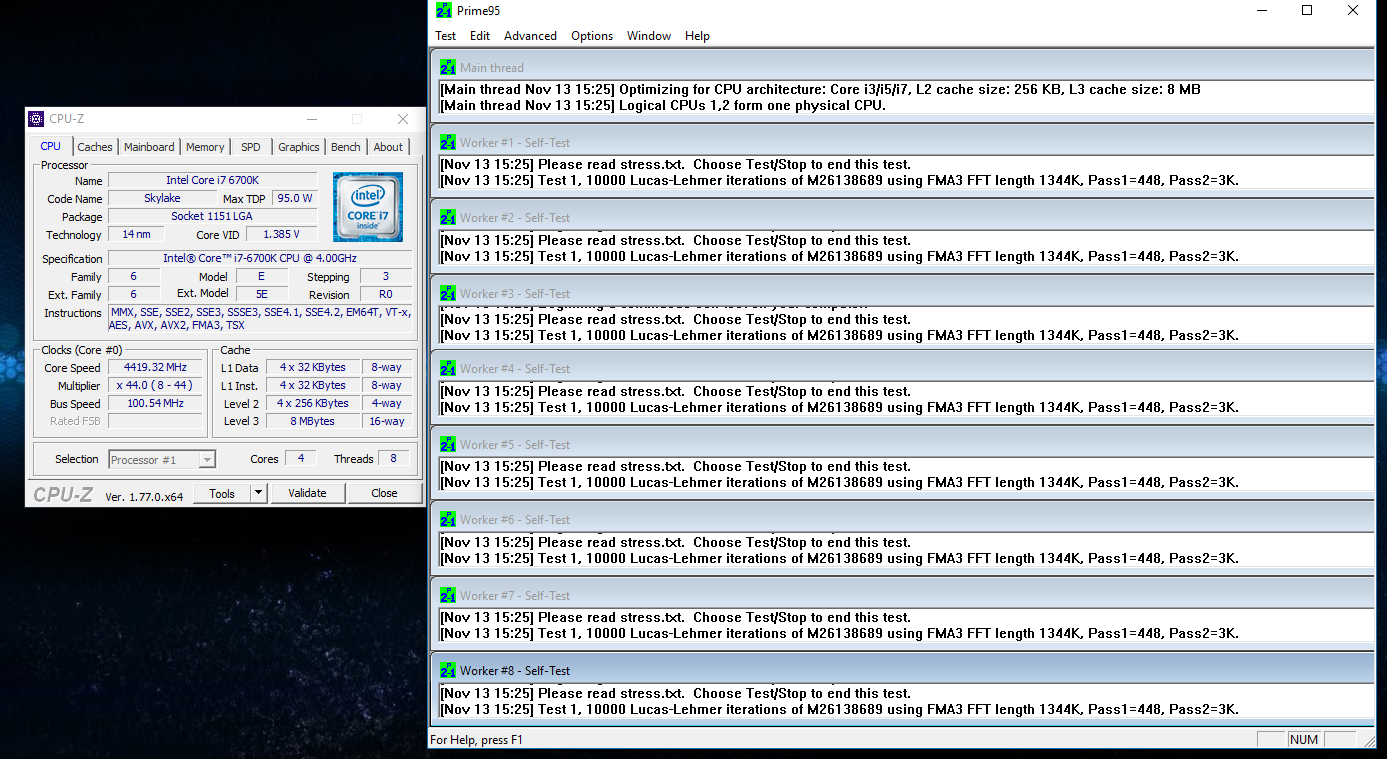Click the Worker #2 Self-Test window icon
This screenshot has width=1387, height=759.
tap(448, 218)
